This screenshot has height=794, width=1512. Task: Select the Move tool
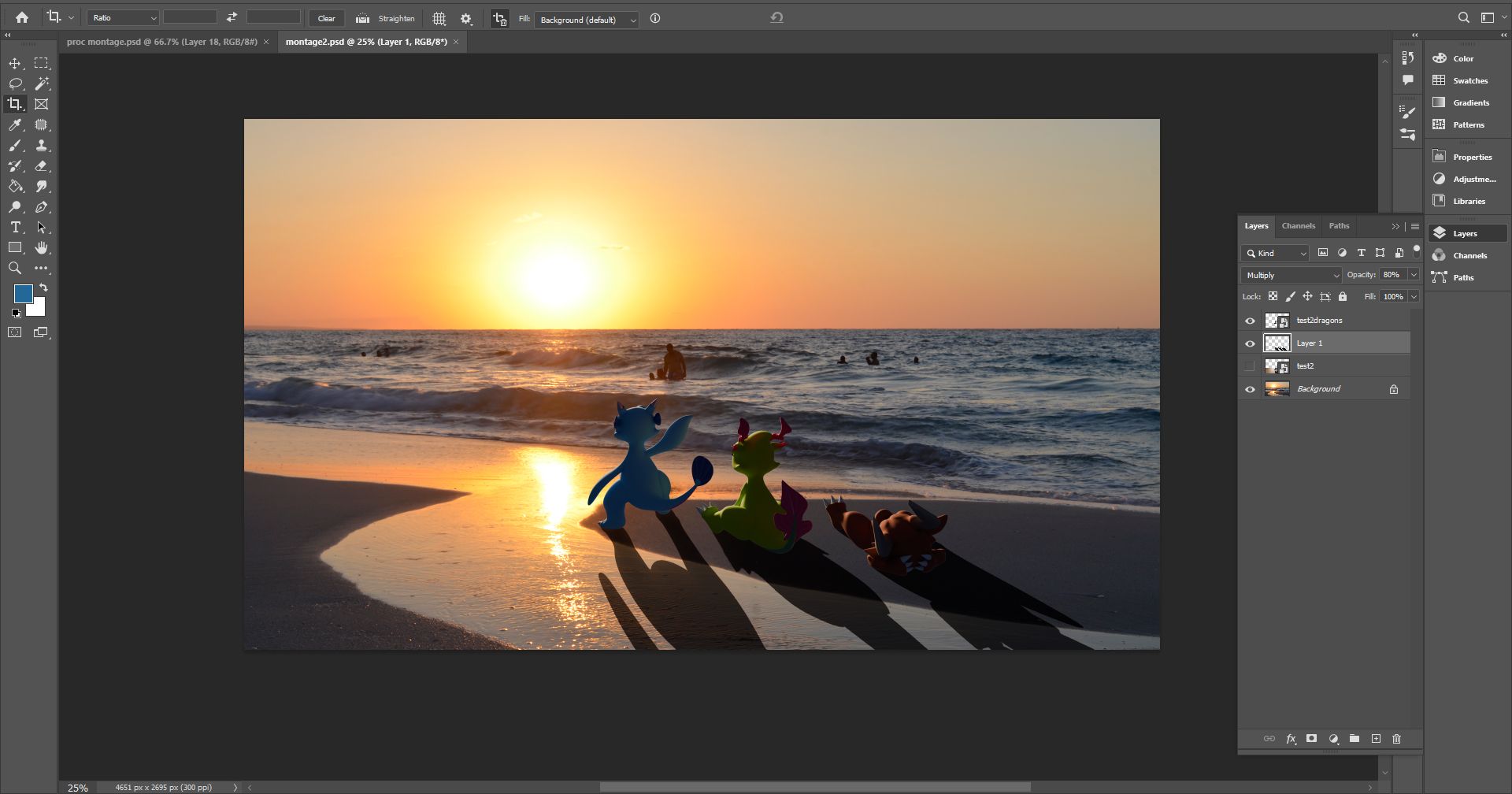click(x=15, y=63)
